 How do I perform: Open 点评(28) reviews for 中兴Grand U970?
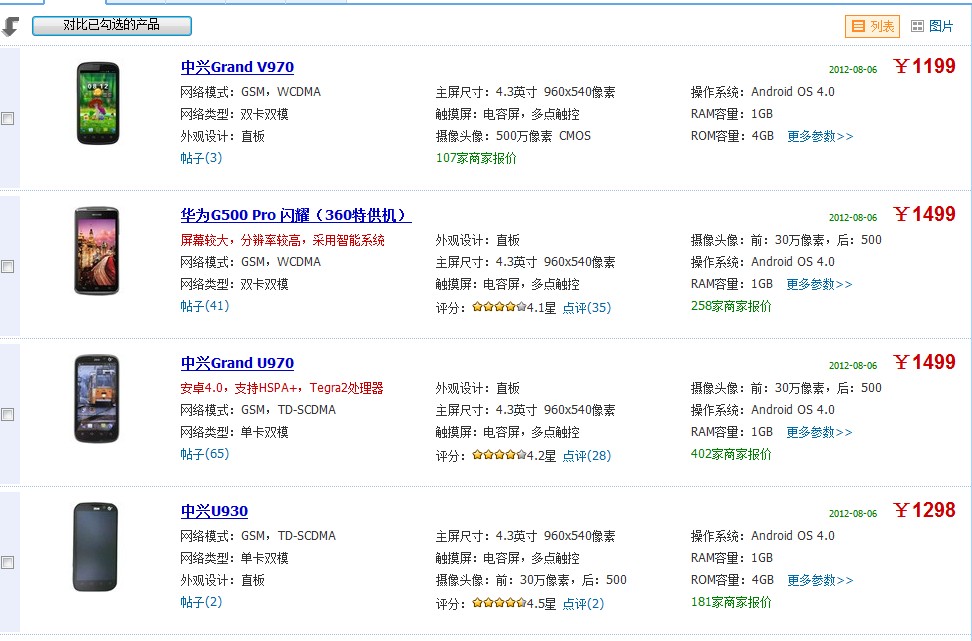click(586, 456)
